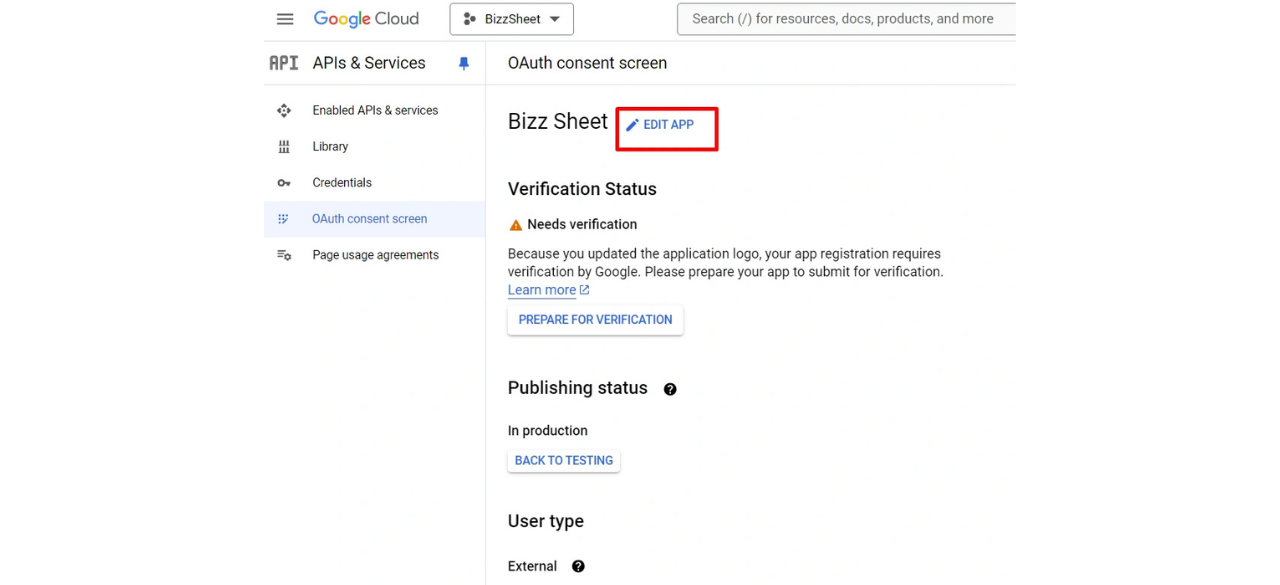Open Enabled APIs & services in sidebar

pyautogui.click(x=374, y=110)
